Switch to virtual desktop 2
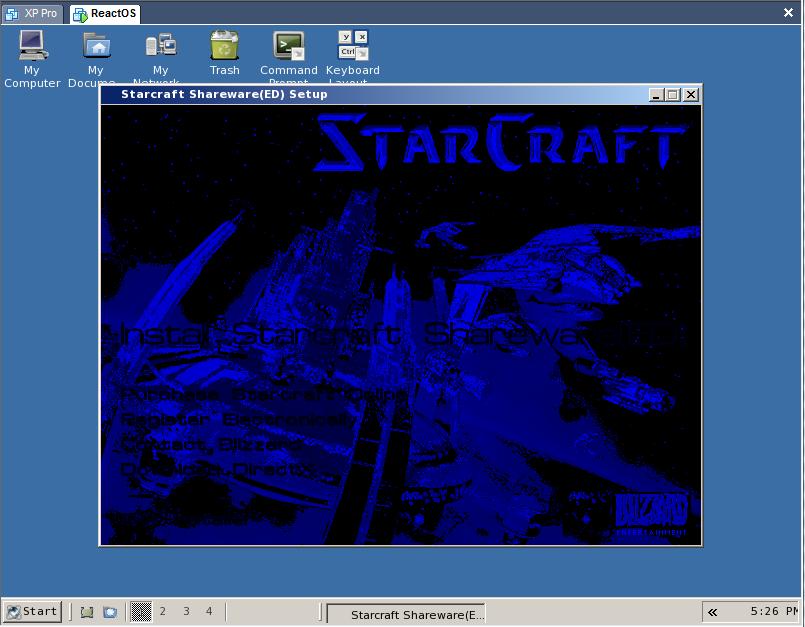Viewport: 805px width, 627px height. 163,612
